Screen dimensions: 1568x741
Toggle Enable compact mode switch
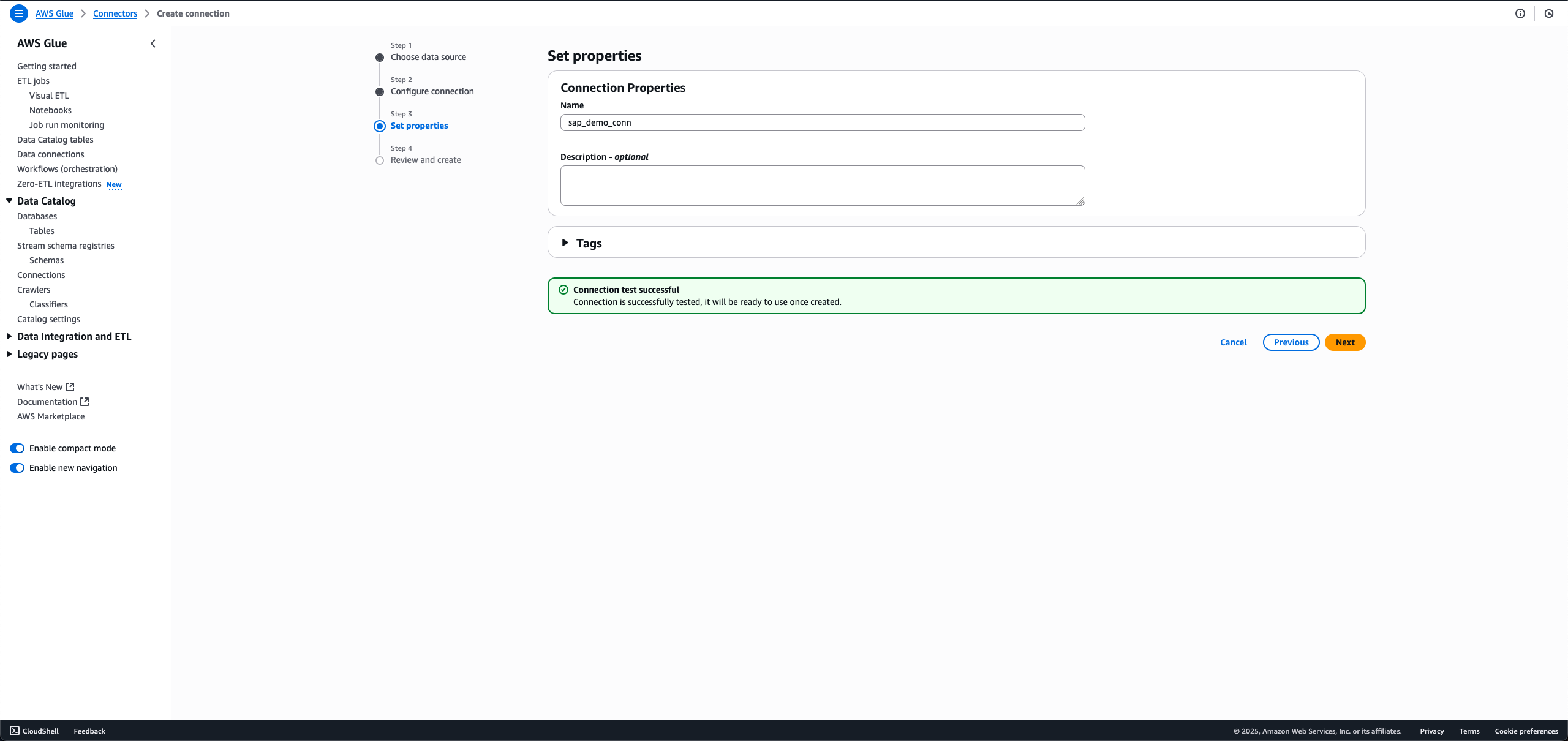click(17, 448)
